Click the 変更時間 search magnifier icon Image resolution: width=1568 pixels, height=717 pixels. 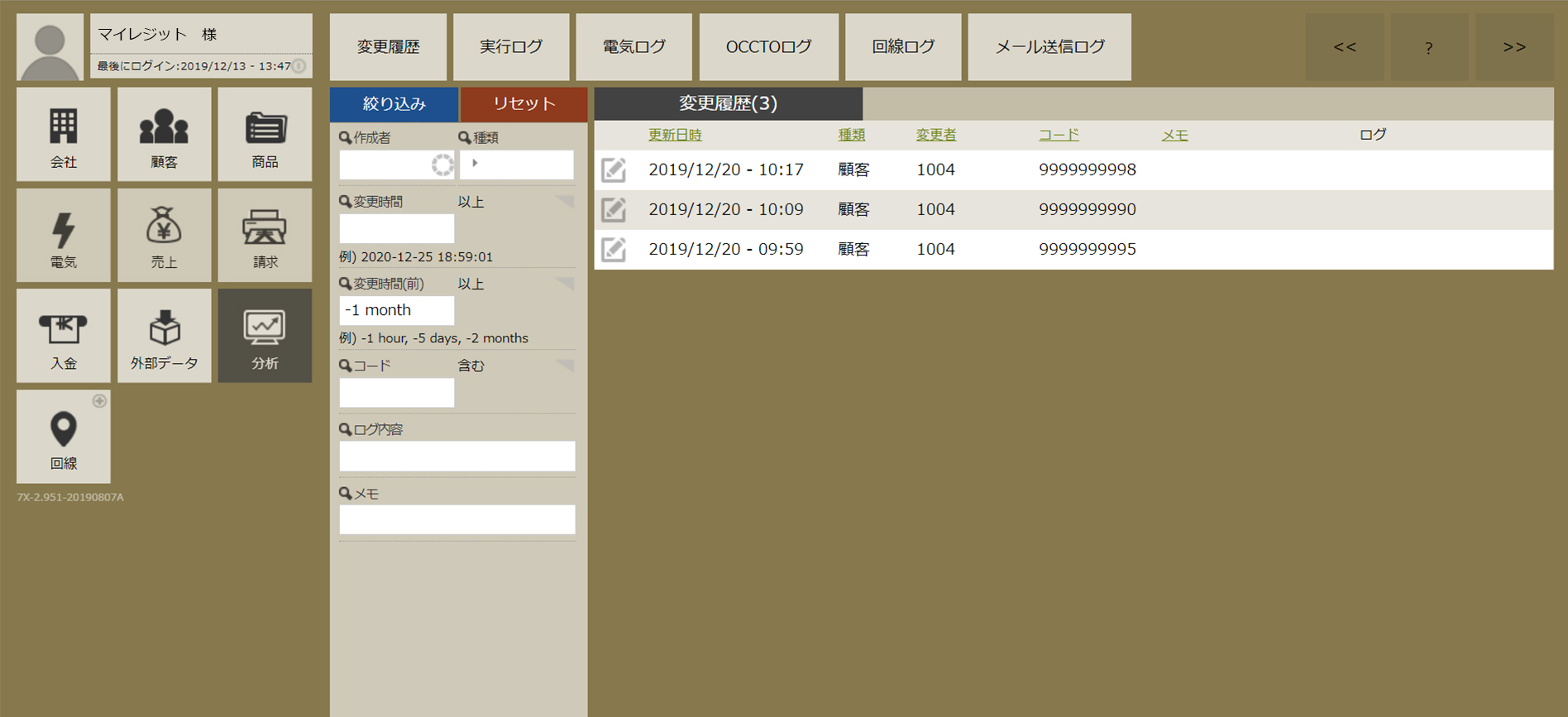(346, 201)
